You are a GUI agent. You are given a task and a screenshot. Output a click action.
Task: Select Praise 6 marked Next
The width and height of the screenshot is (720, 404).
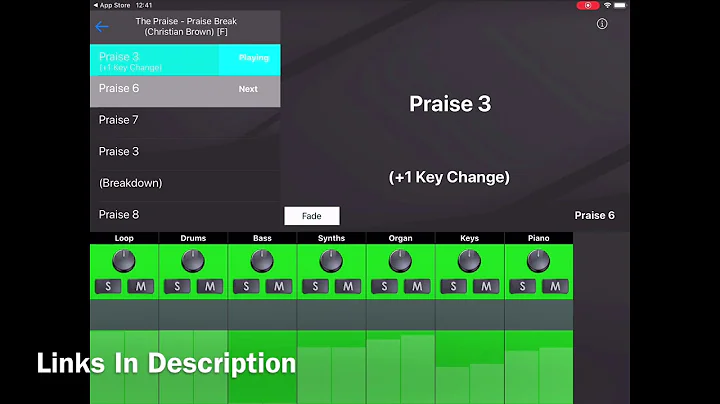tap(185, 91)
